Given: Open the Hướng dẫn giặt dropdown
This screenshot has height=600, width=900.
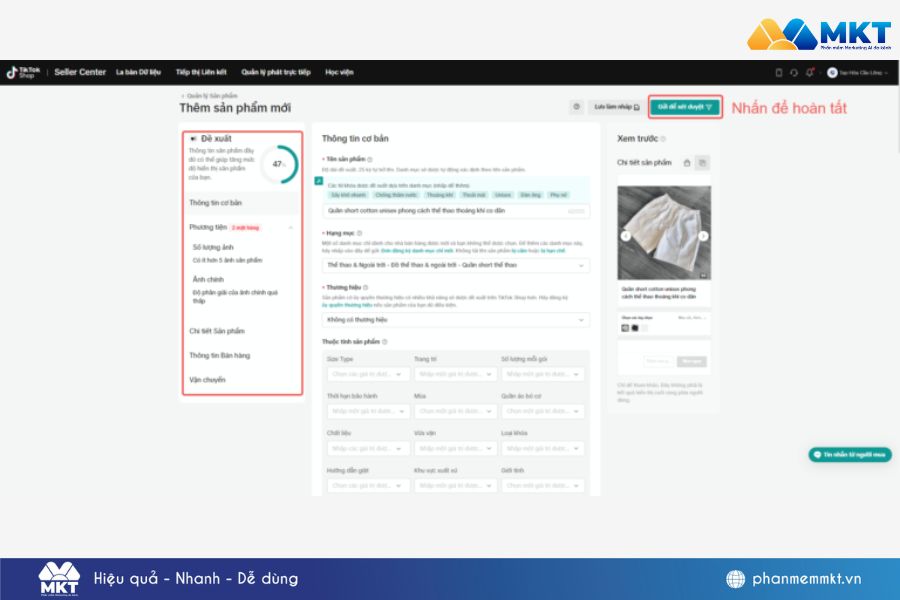Looking at the screenshot, I should [368, 486].
